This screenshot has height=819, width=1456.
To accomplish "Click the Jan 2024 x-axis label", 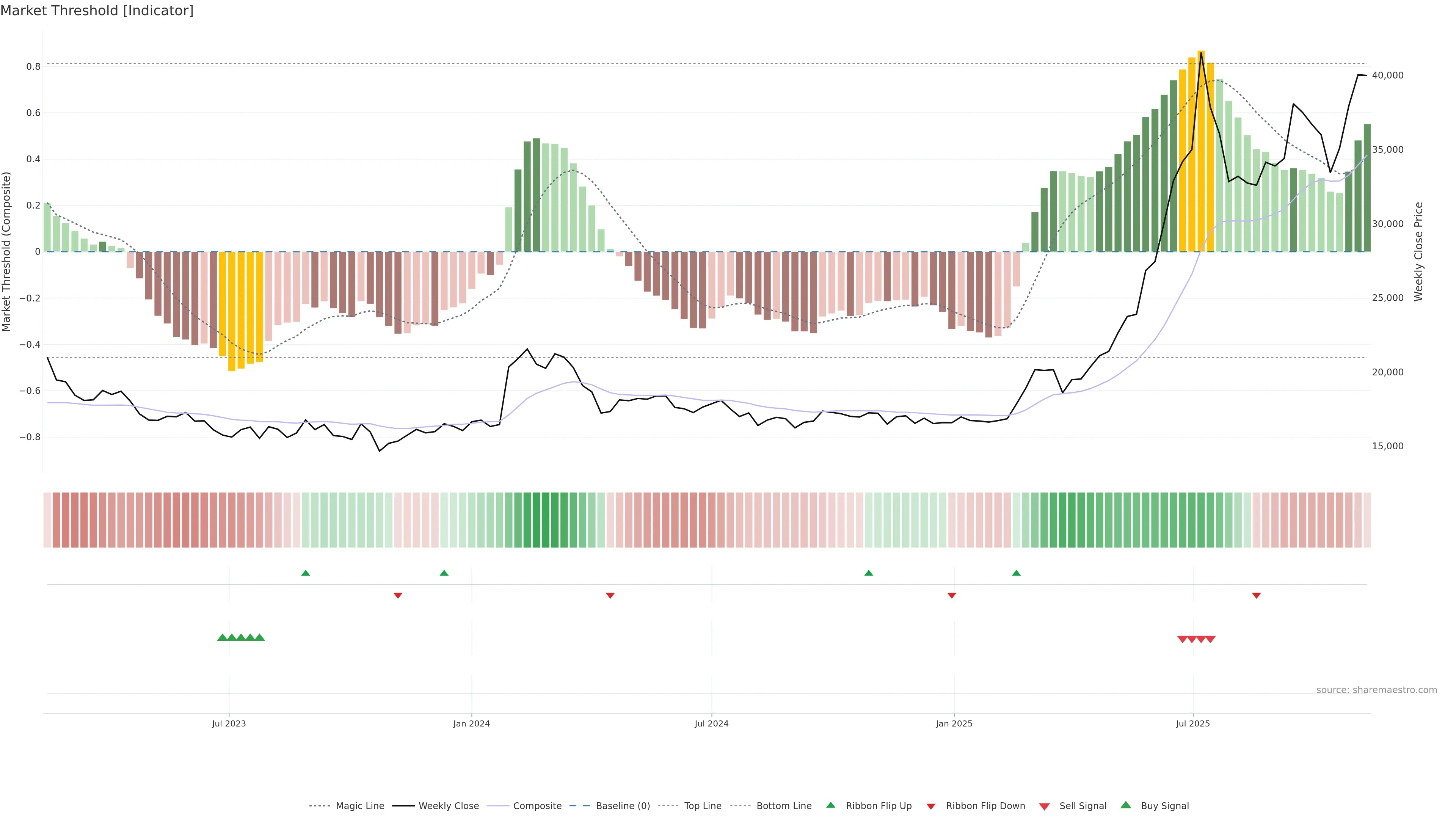I will pyautogui.click(x=471, y=723).
